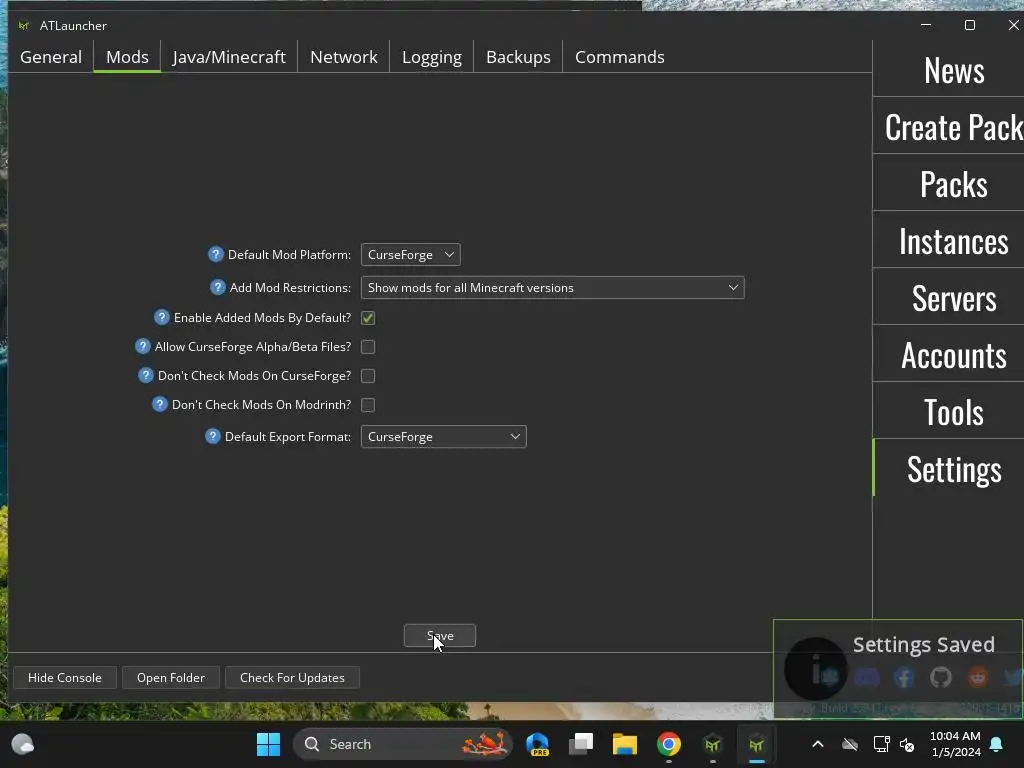
Task: Click help icon for Don't Check Mods On Modrinth
Action: click(x=159, y=404)
